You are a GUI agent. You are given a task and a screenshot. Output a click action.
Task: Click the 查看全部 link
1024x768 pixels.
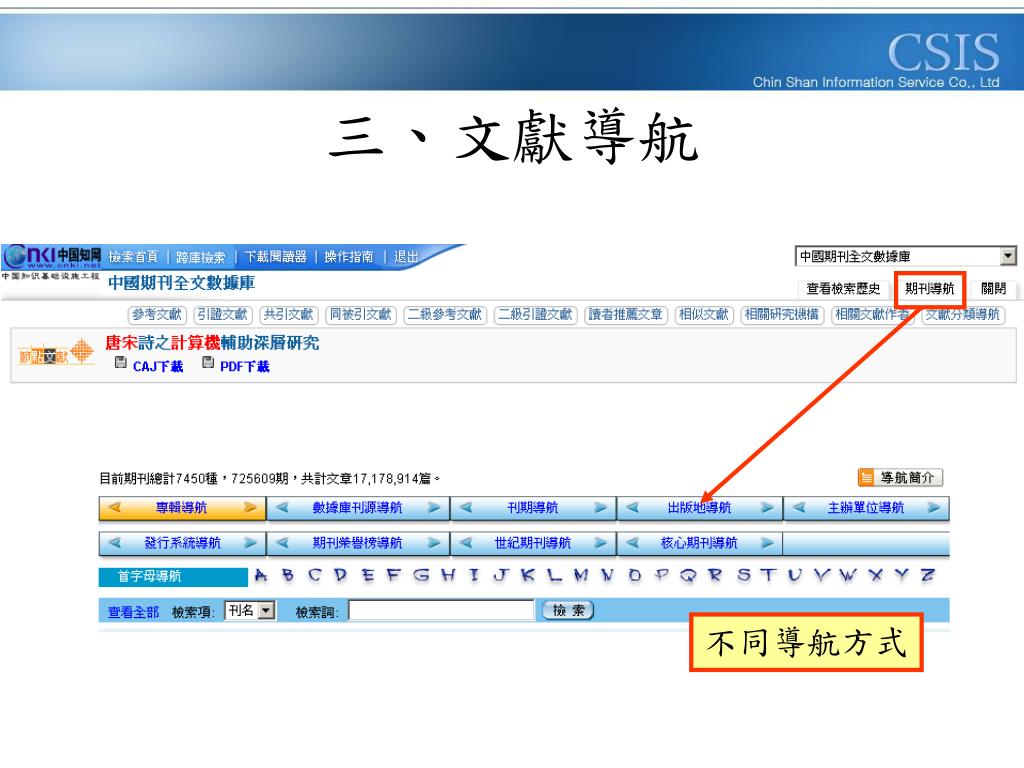point(133,612)
